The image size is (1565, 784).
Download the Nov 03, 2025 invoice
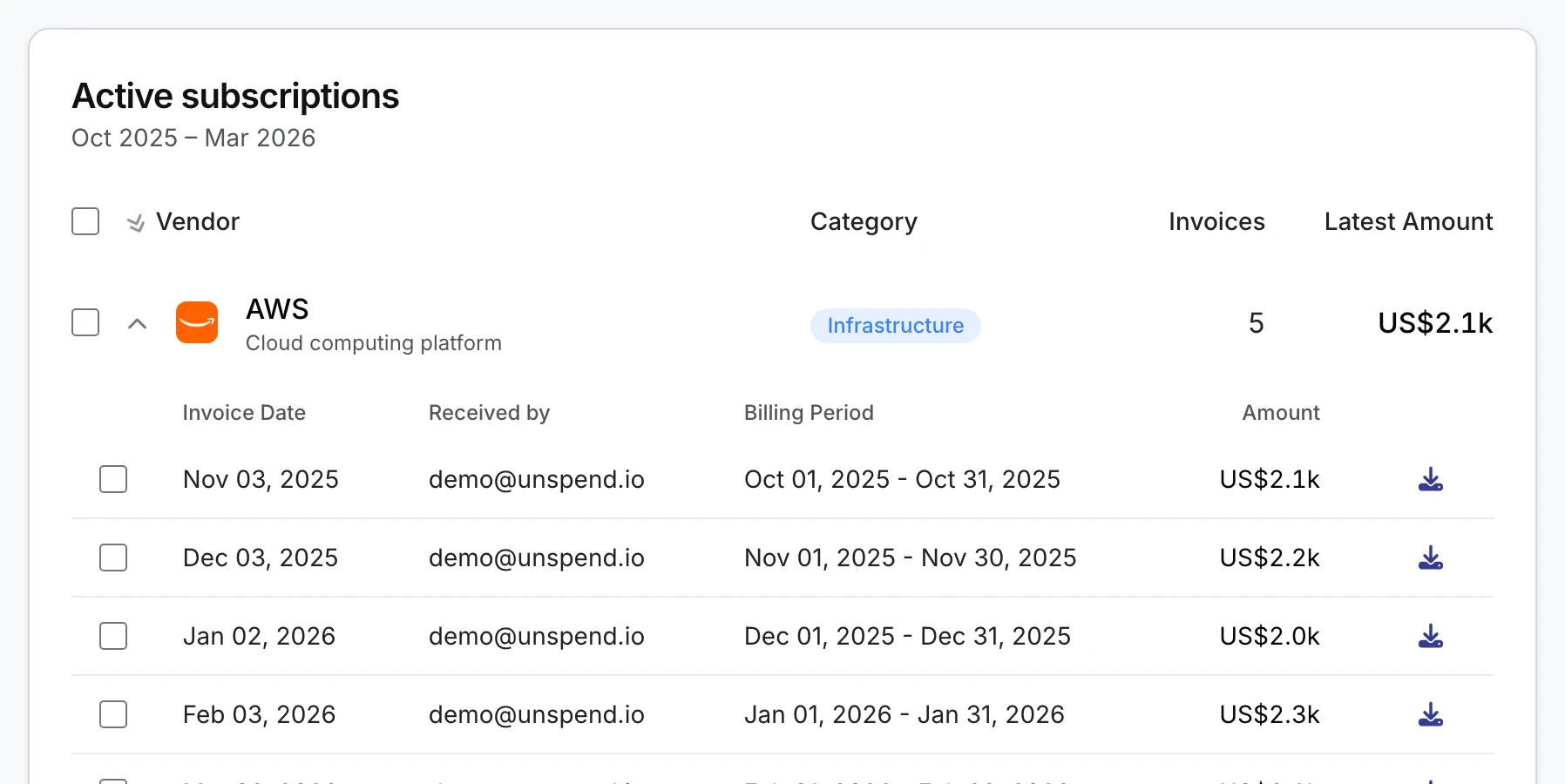click(1431, 478)
